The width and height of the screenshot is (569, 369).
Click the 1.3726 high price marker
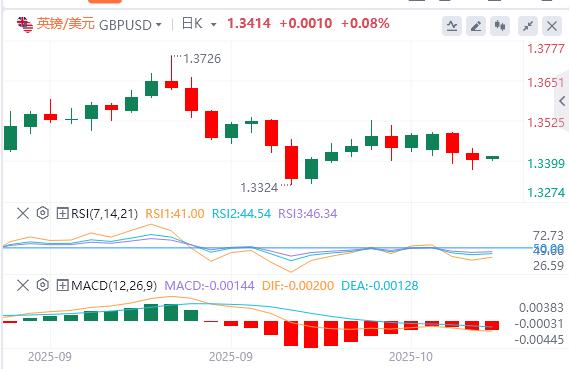pyautogui.click(x=202, y=59)
